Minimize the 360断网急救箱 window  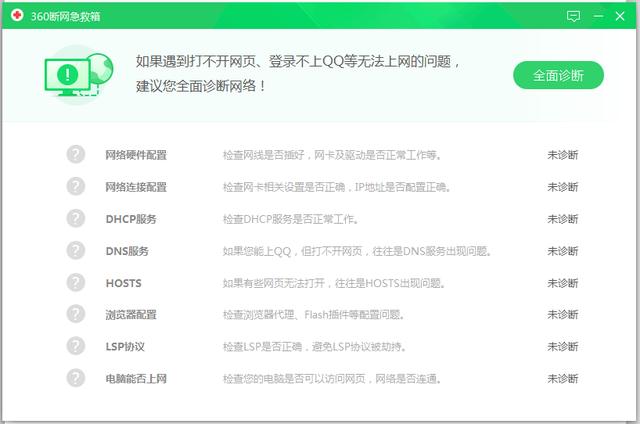click(x=598, y=16)
